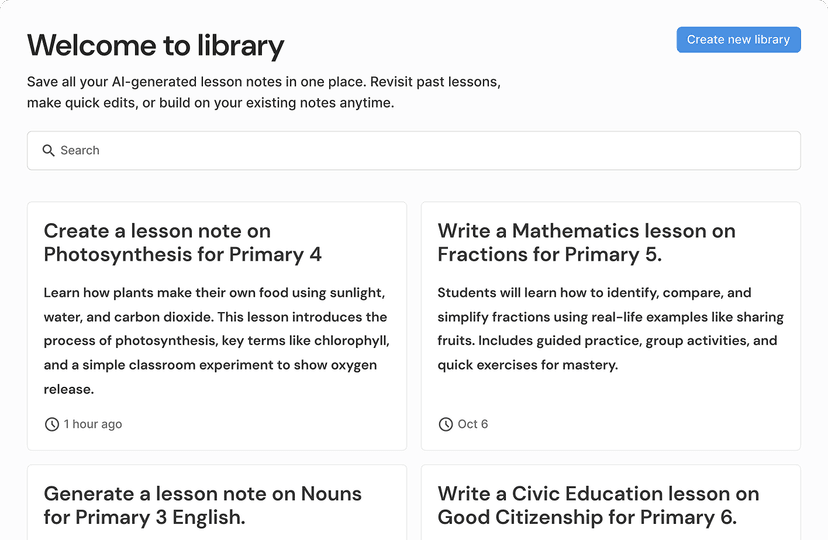Open the Photosynthesis for Primary 4 title
The image size is (828, 540).
click(183, 243)
